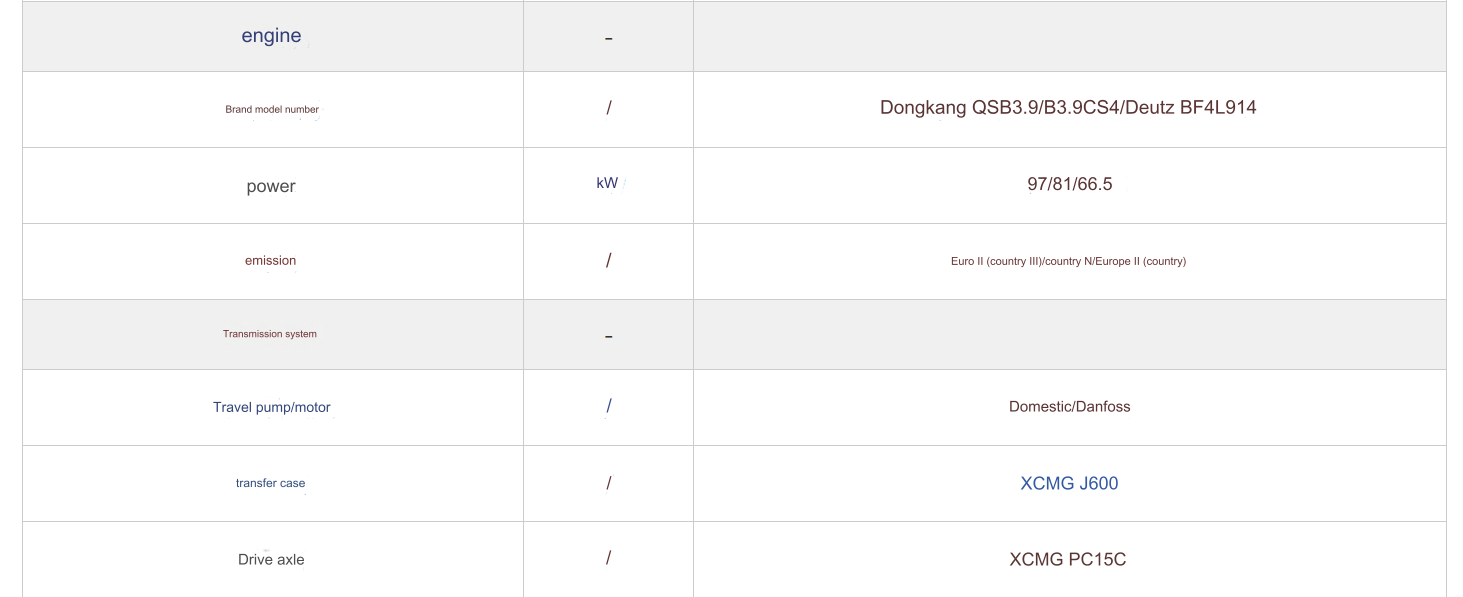Click the slash unit beside Drive axle
1463x597 pixels.
click(x=608, y=558)
